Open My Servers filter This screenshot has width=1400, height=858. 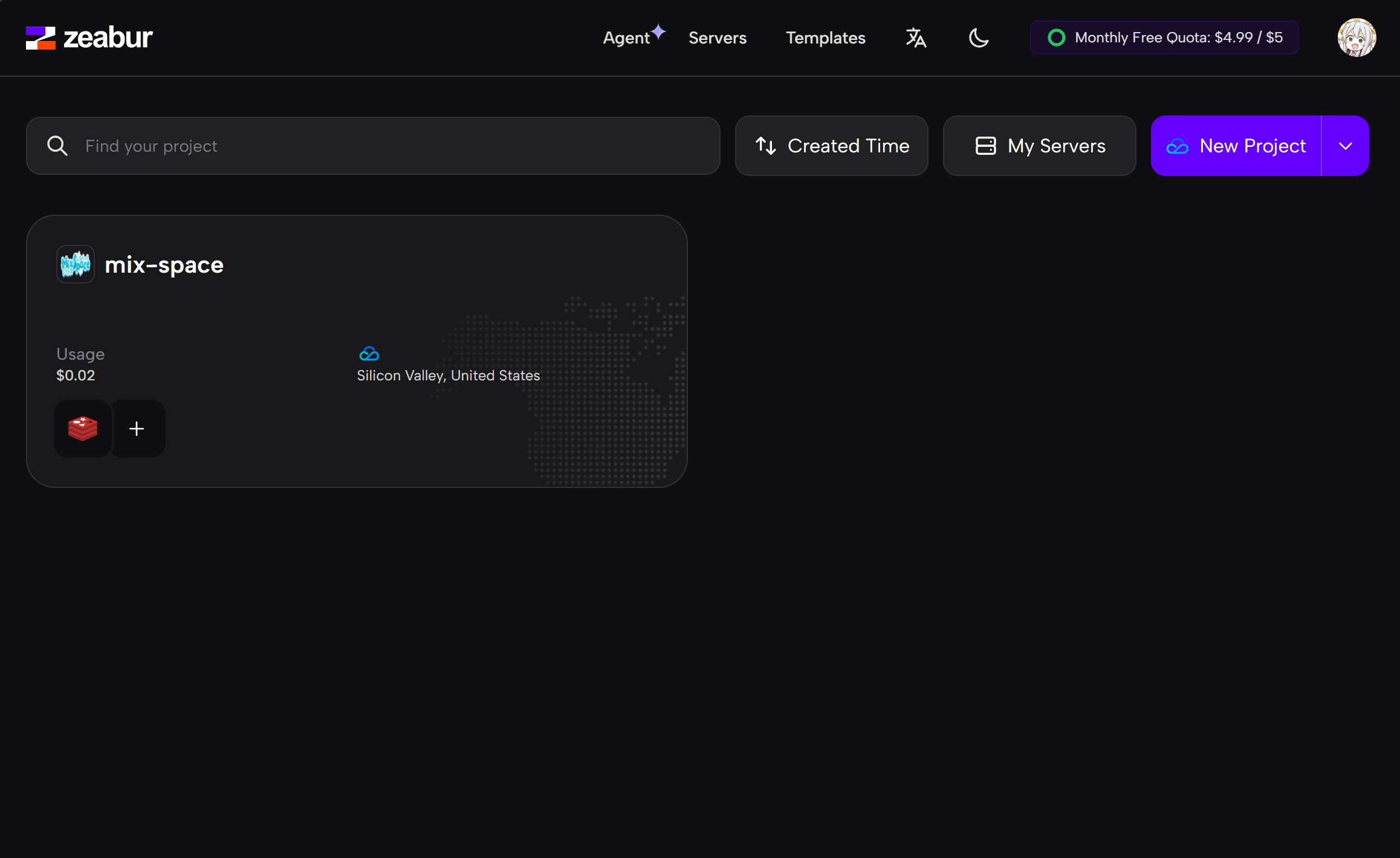[1040, 146]
